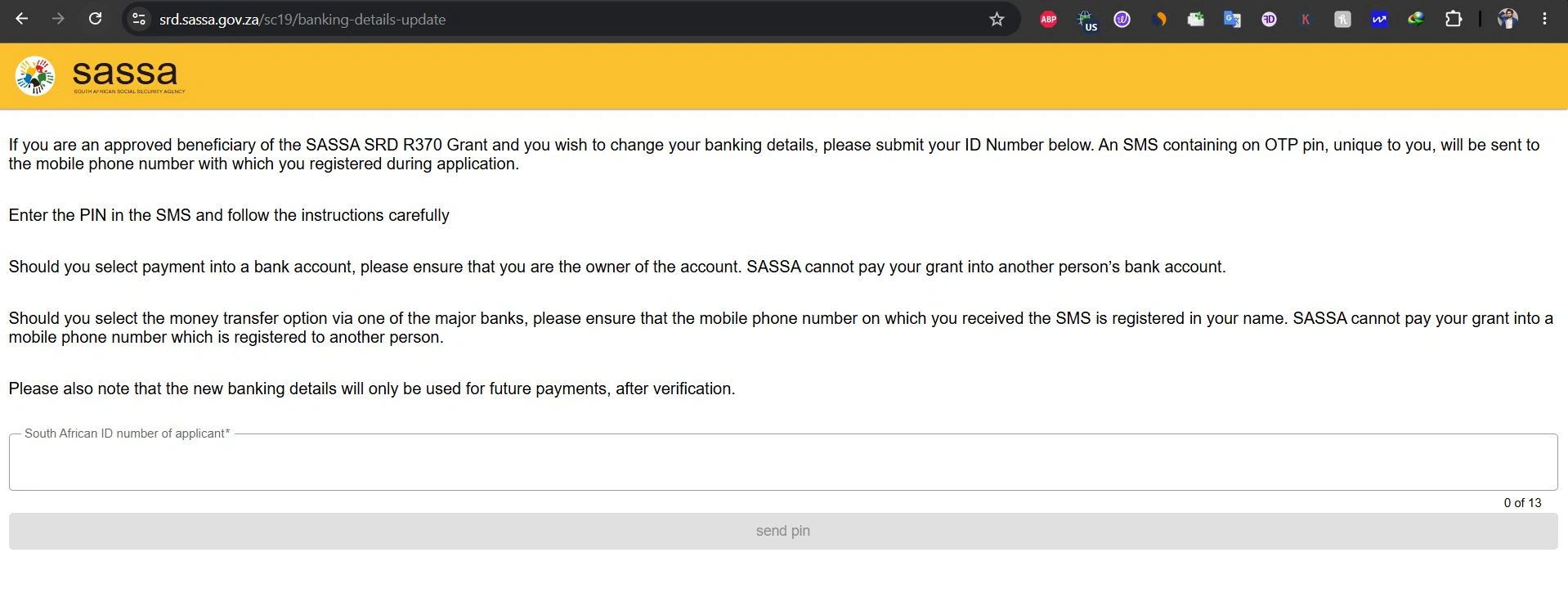Bookmark this page with the star icon
The image size is (1568, 611).
click(x=997, y=19)
